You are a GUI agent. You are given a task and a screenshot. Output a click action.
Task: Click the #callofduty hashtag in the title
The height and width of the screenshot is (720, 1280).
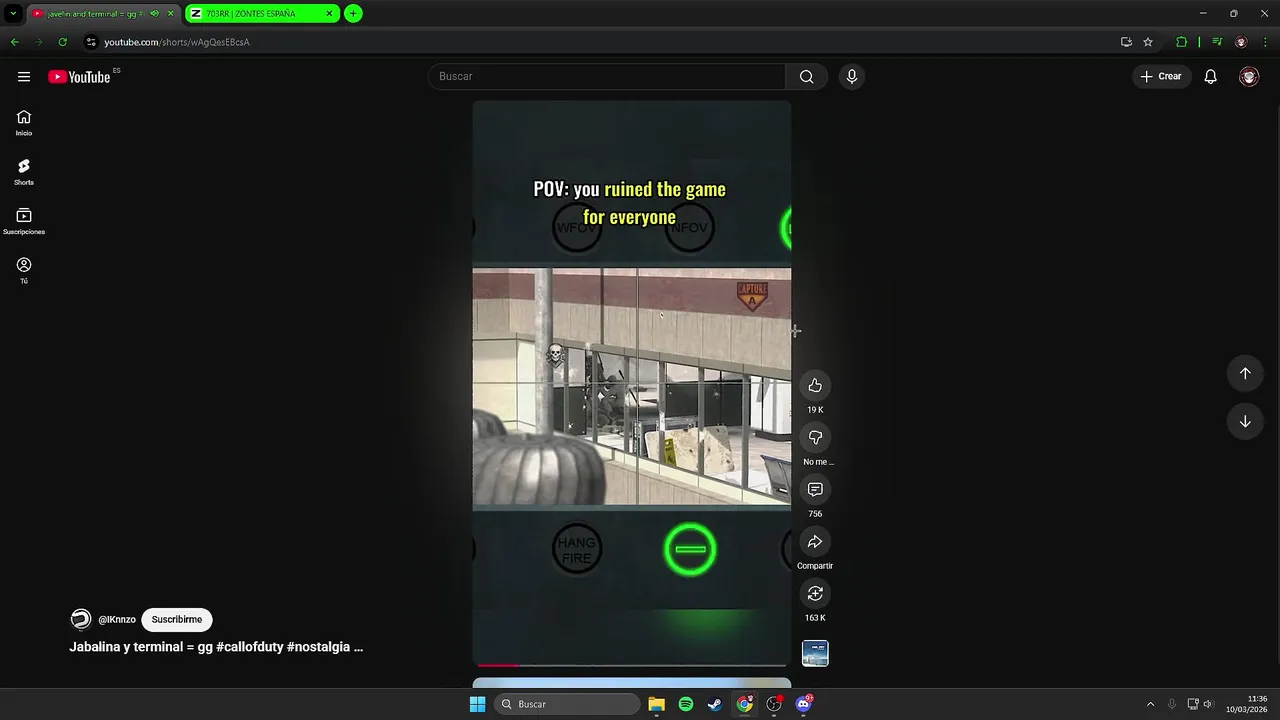click(249, 647)
